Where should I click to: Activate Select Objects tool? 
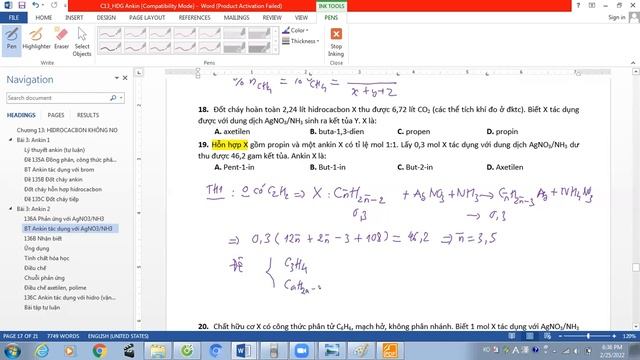point(82,42)
